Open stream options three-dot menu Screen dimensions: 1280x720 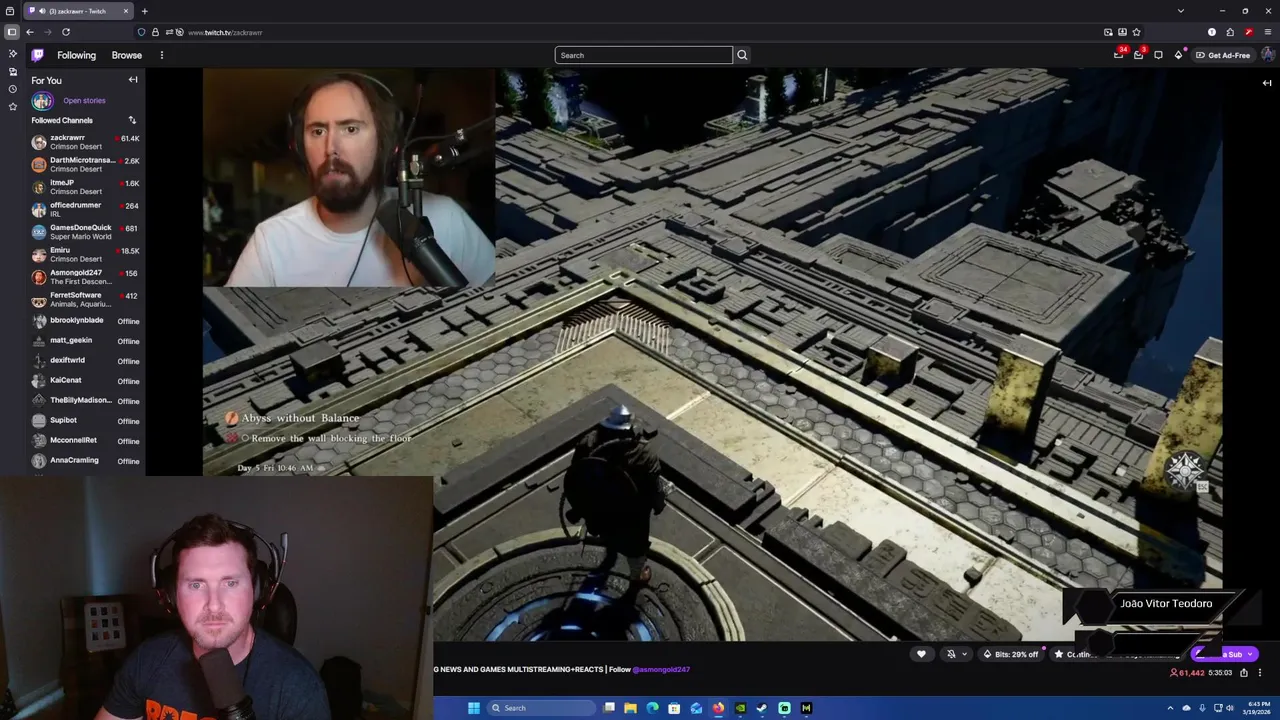click(x=1261, y=673)
